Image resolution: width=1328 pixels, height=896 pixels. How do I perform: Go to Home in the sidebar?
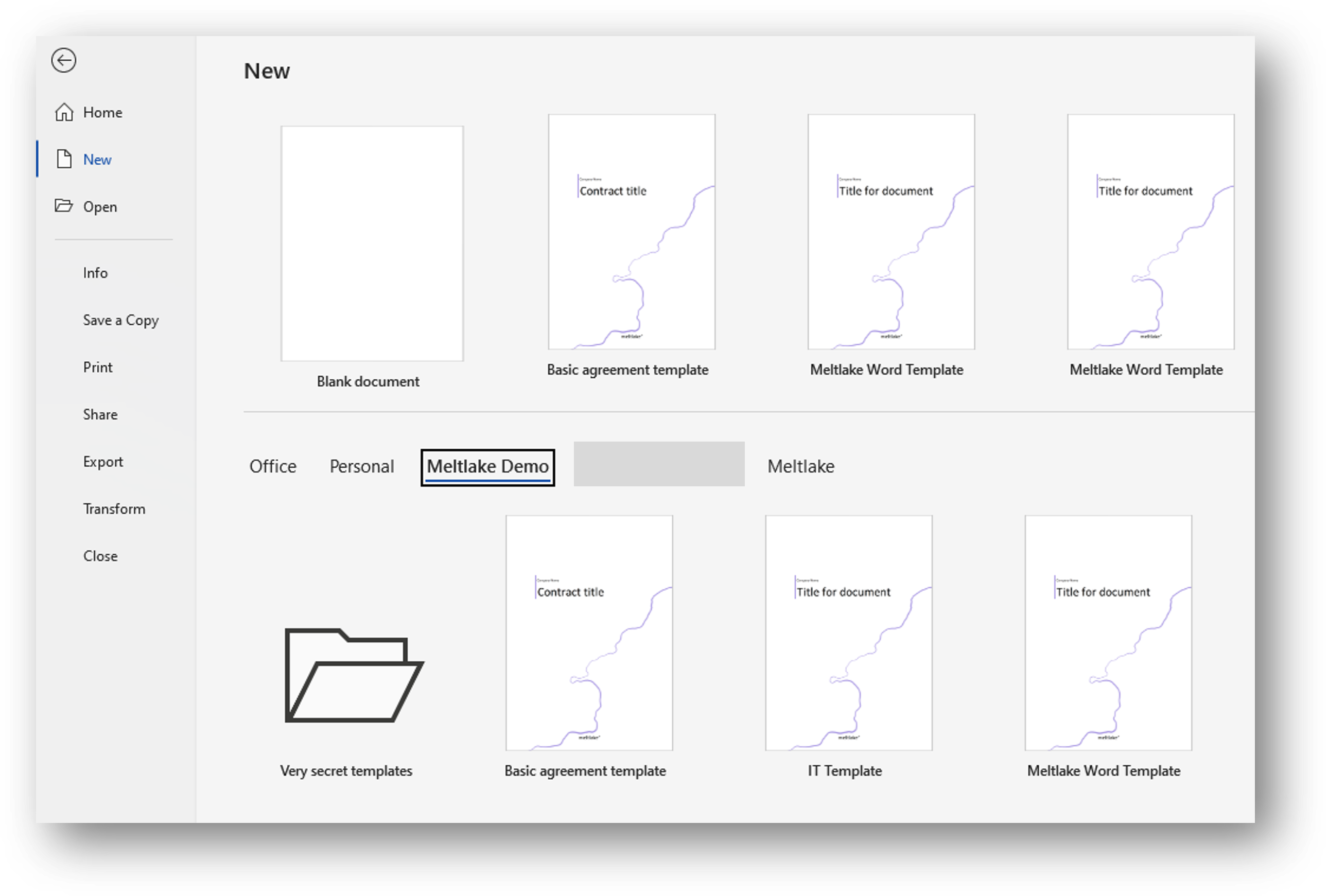(x=102, y=113)
